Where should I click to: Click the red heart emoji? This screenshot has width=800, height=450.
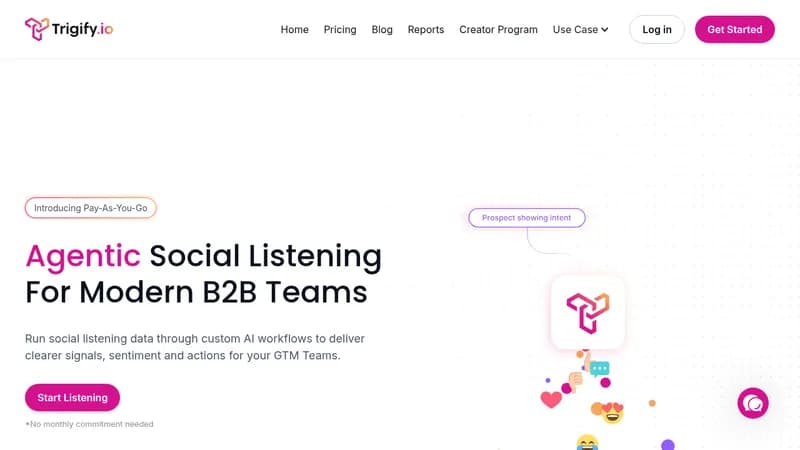coord(551,399)
